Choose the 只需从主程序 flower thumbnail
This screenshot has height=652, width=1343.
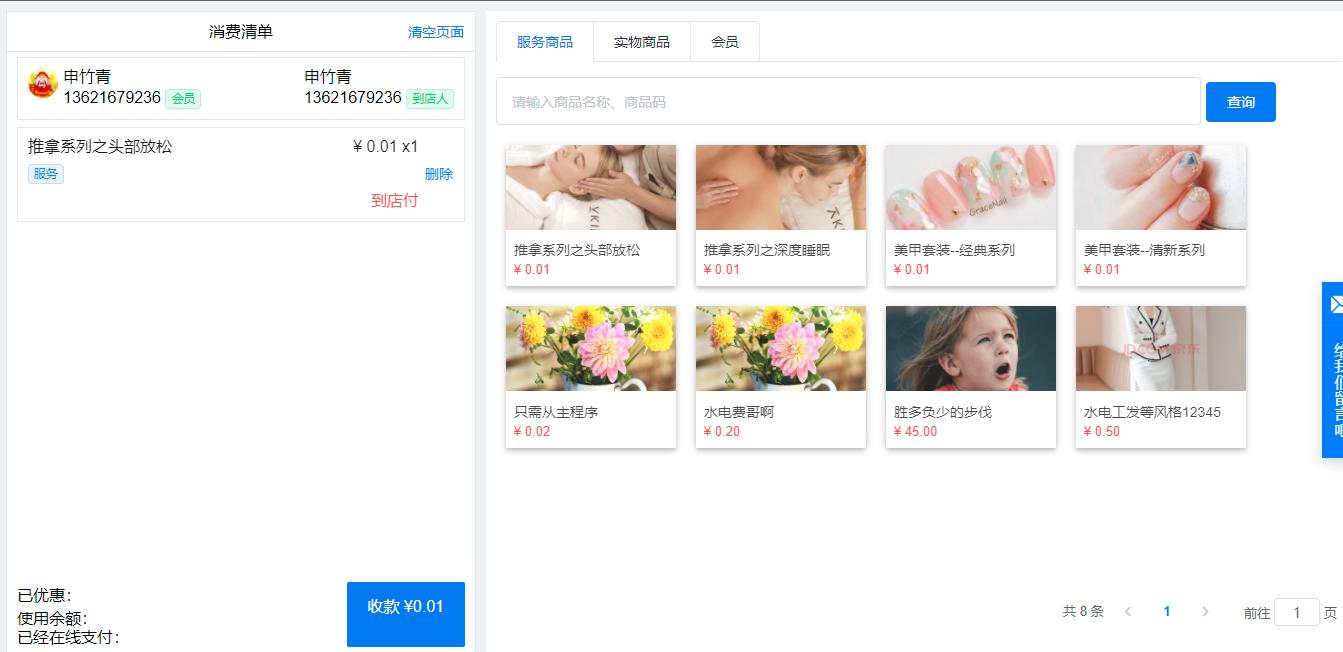coord(591,349)
